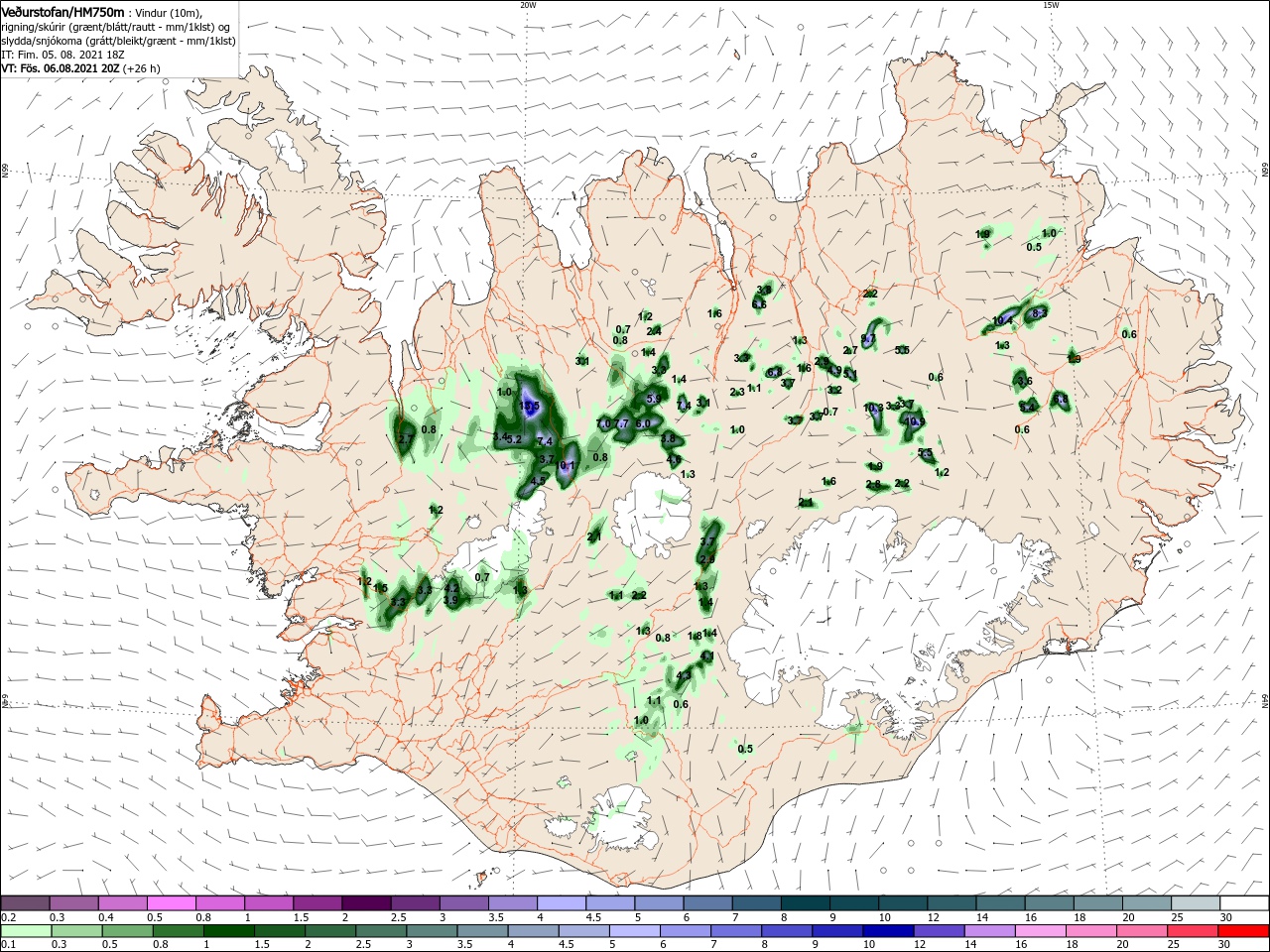Click the 10.1 precipitation value on the map
The image size is (1270, 952).
pos(567,465)
